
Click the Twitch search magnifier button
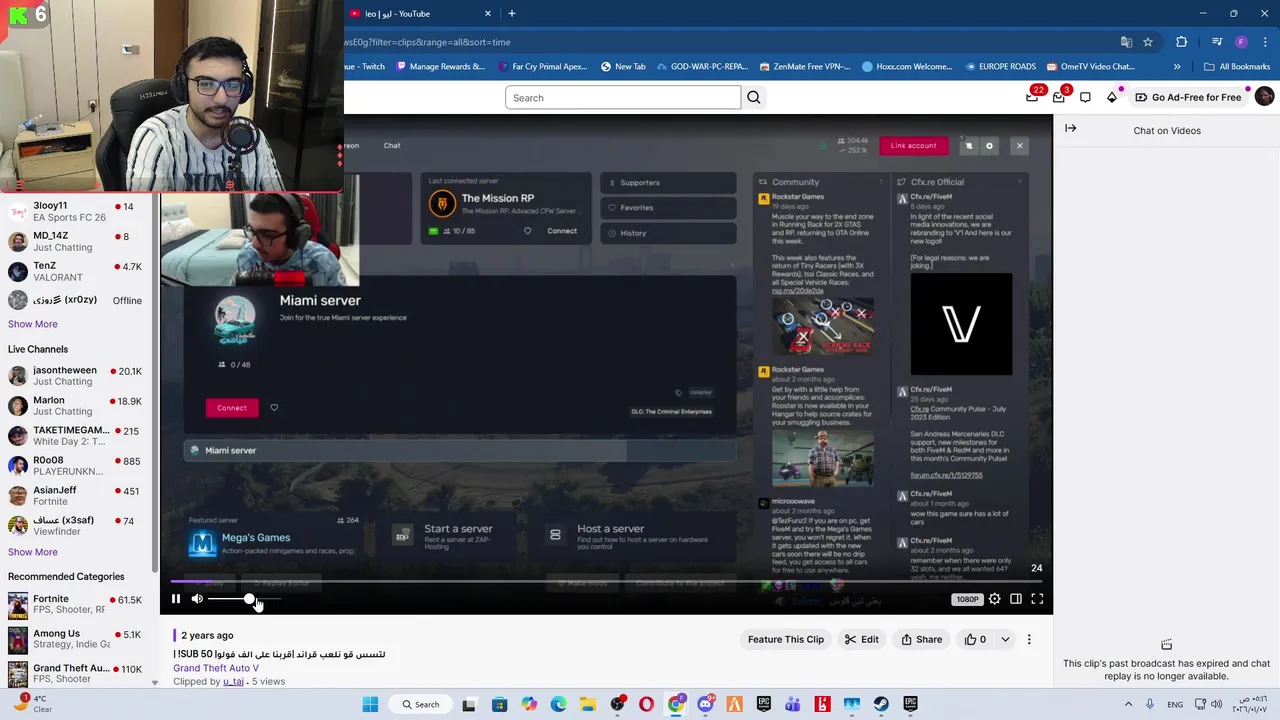point(754,97)
